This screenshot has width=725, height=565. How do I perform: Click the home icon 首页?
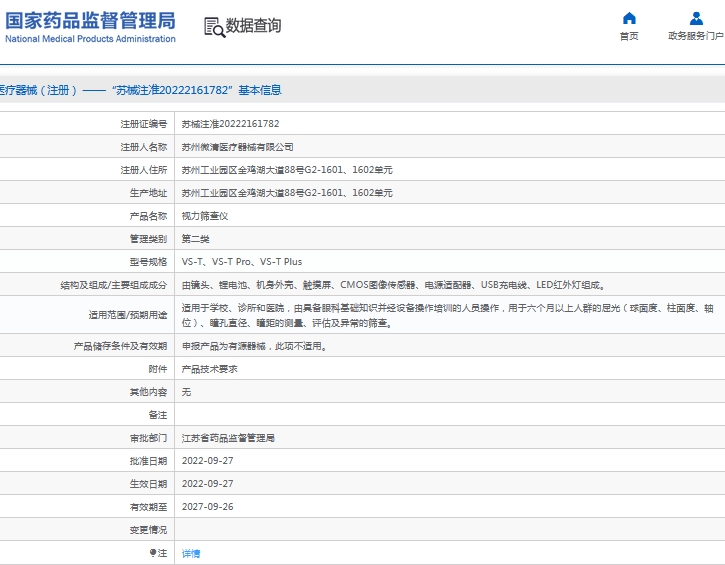(x=629, y=18)
